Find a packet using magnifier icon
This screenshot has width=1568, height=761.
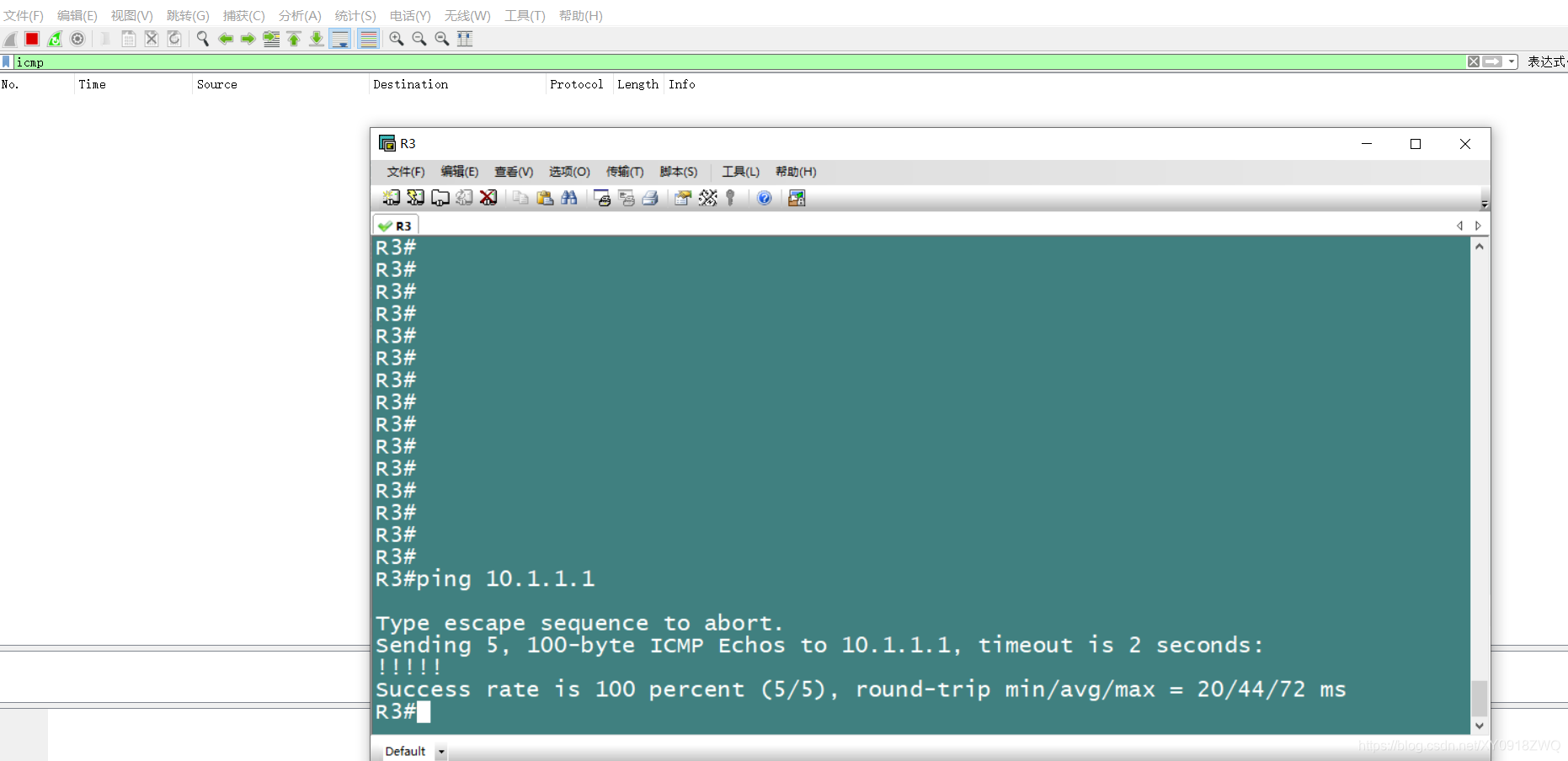click(x=203, y=39)
